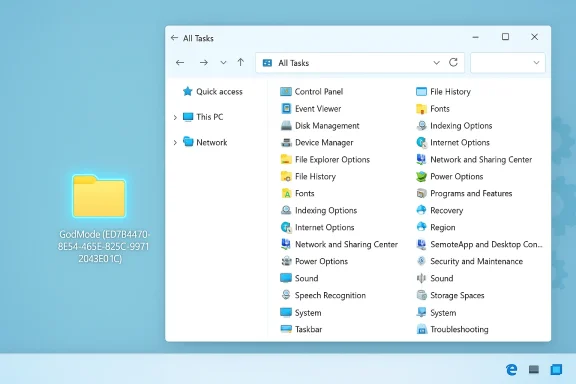
Task: Open the Disk Management icon
Action: click(x=286, y=126)
